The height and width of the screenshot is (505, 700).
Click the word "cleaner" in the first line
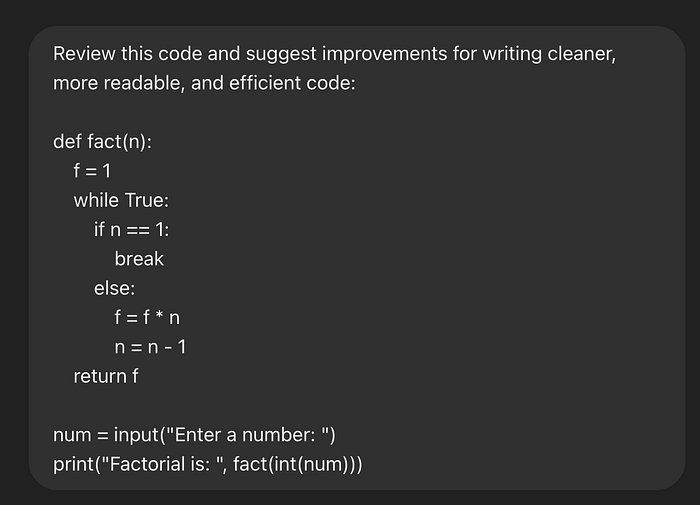578,53
